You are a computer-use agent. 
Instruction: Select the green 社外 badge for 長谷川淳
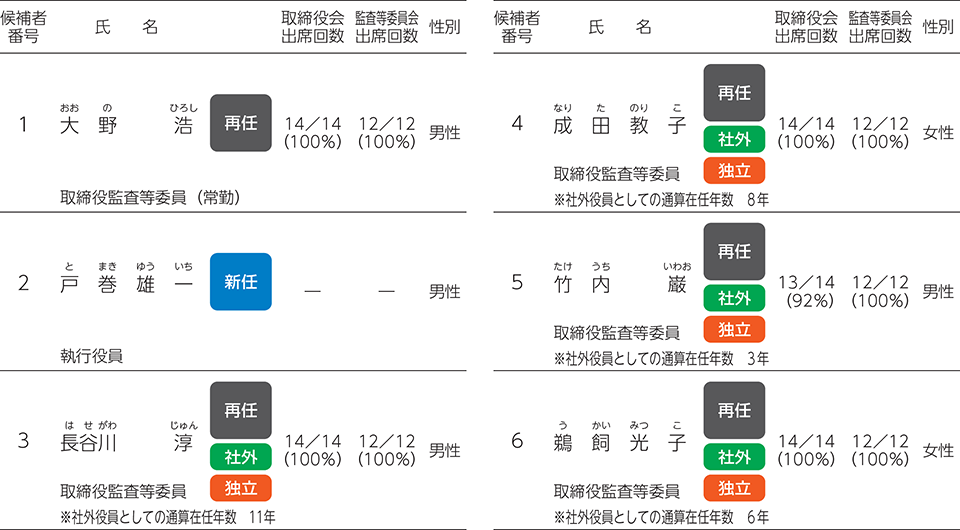coord(241,457)
